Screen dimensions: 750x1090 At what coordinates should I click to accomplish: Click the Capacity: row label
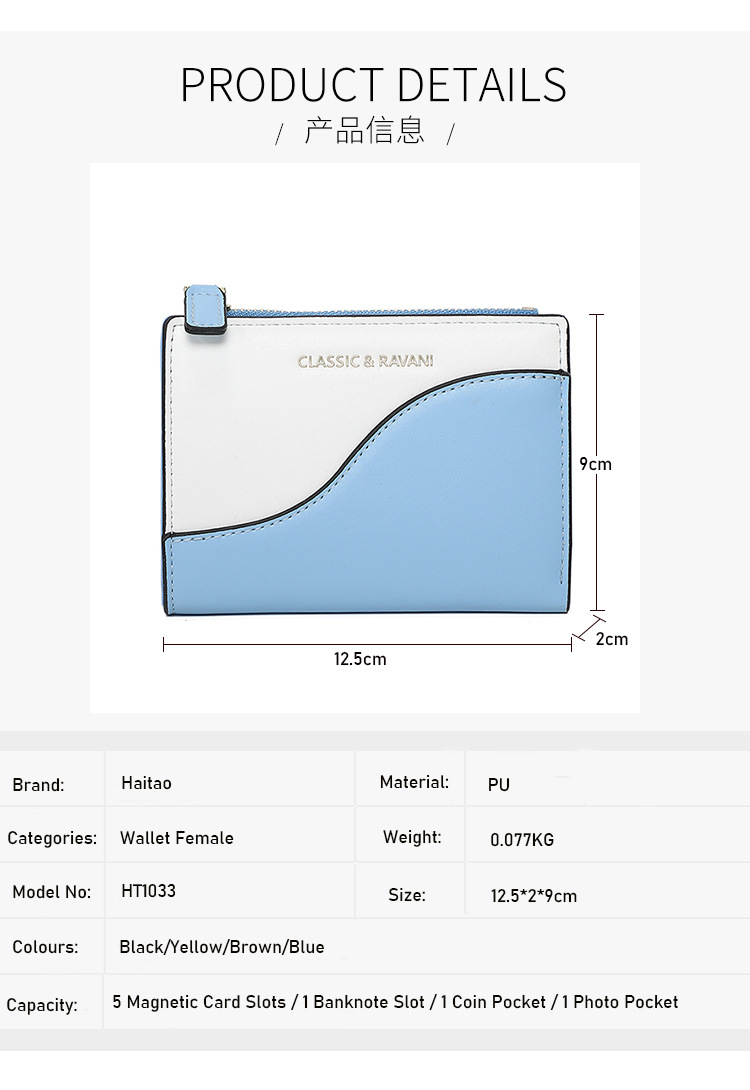(42, 1005)
